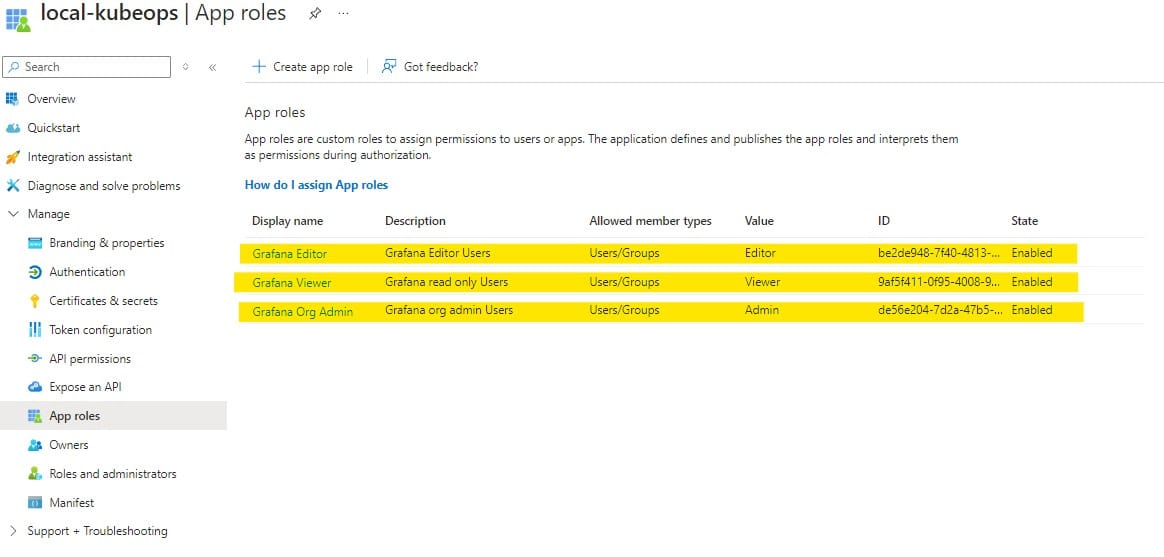Viewport: 1164px width, 557px height.
Task: Click the Description column header
Action: coord(415,221)
